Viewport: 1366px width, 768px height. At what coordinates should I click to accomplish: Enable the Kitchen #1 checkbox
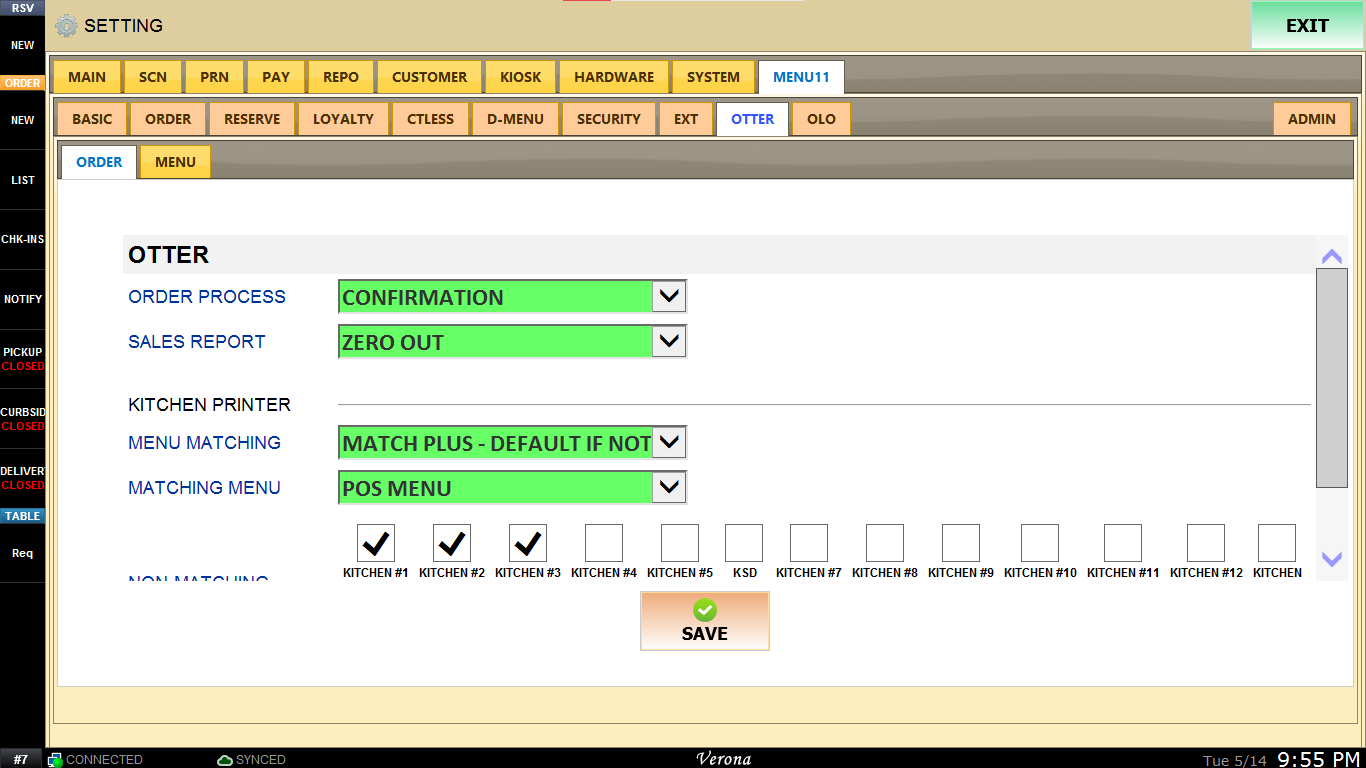click(376, 543)
